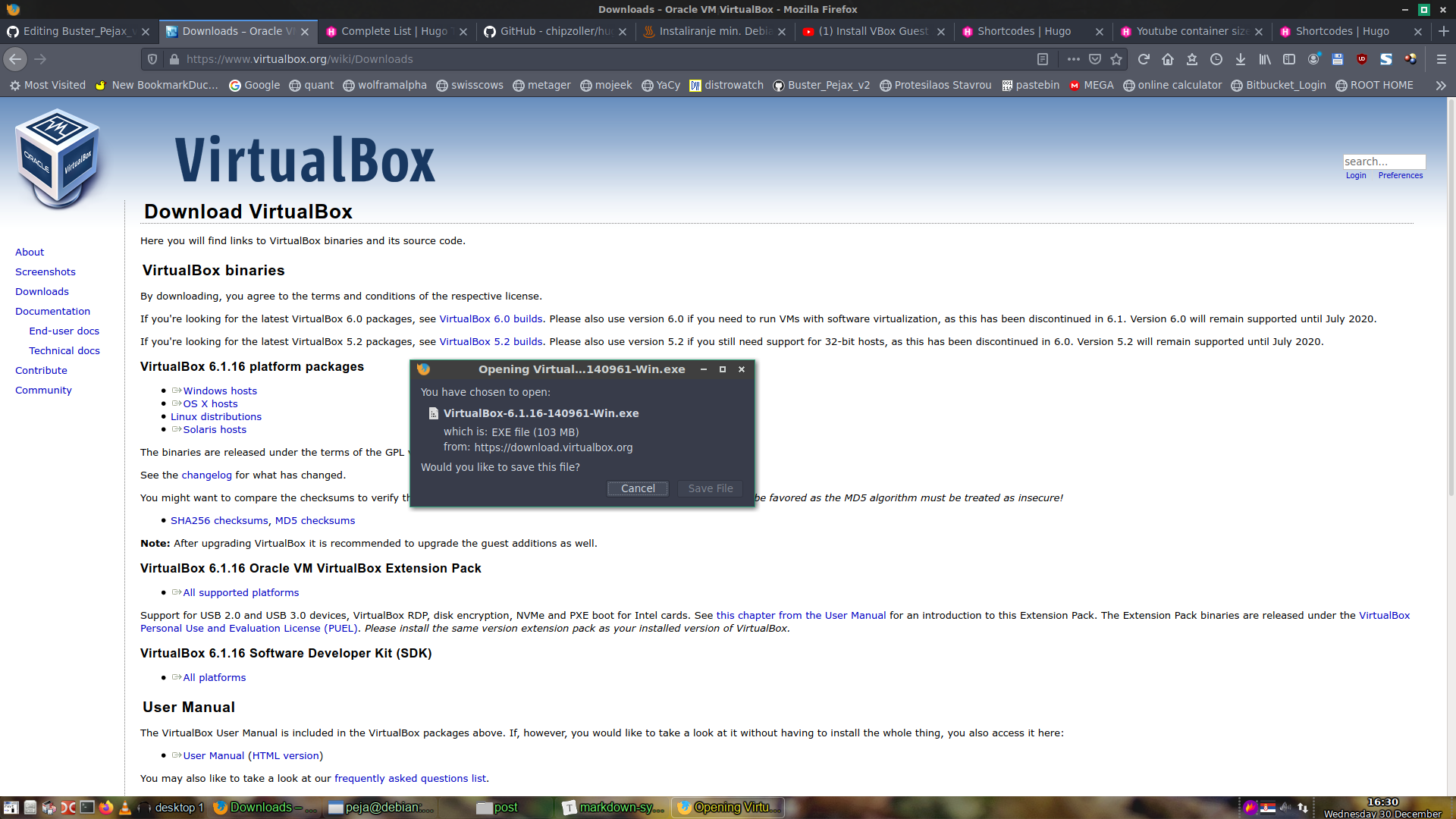Toggle the reading mode icon in toolbar
The width and height of the screenshot is (1456, 819).
[x=1043, y=59]
